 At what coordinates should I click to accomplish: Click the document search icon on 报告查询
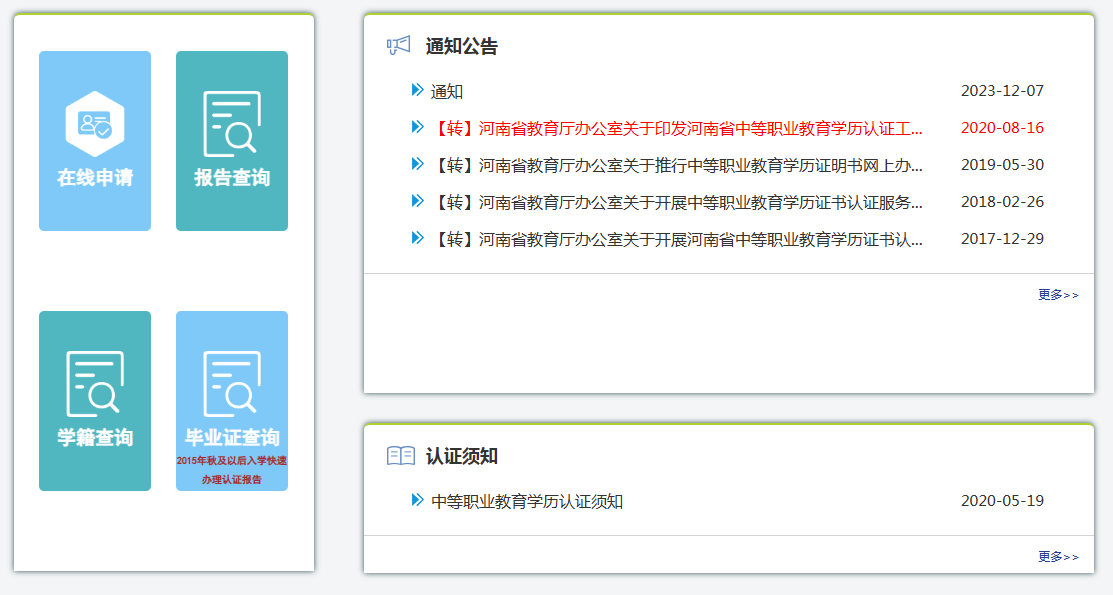[x=232, y=124]
